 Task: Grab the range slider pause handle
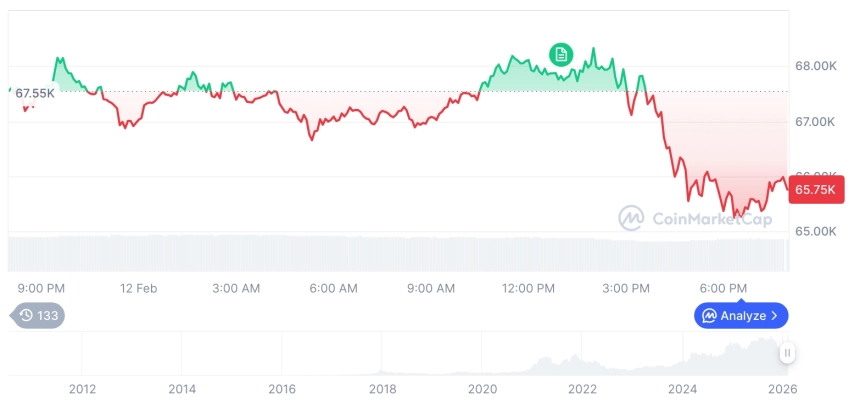click(788, 352)
